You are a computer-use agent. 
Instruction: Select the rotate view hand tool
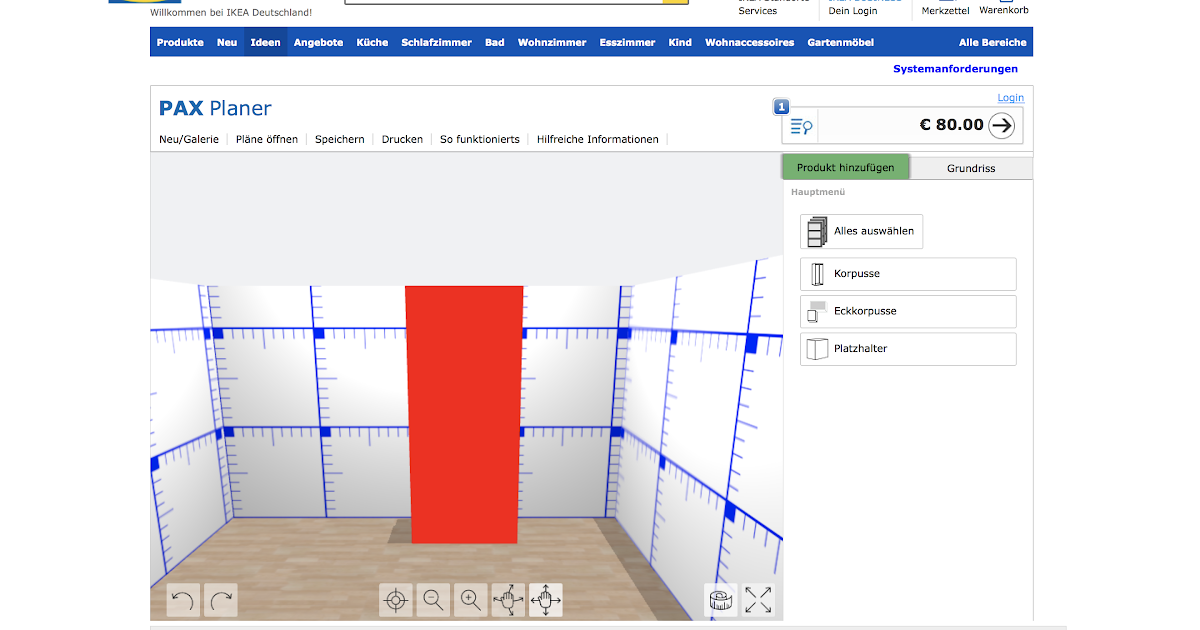(x=508, y=601)
